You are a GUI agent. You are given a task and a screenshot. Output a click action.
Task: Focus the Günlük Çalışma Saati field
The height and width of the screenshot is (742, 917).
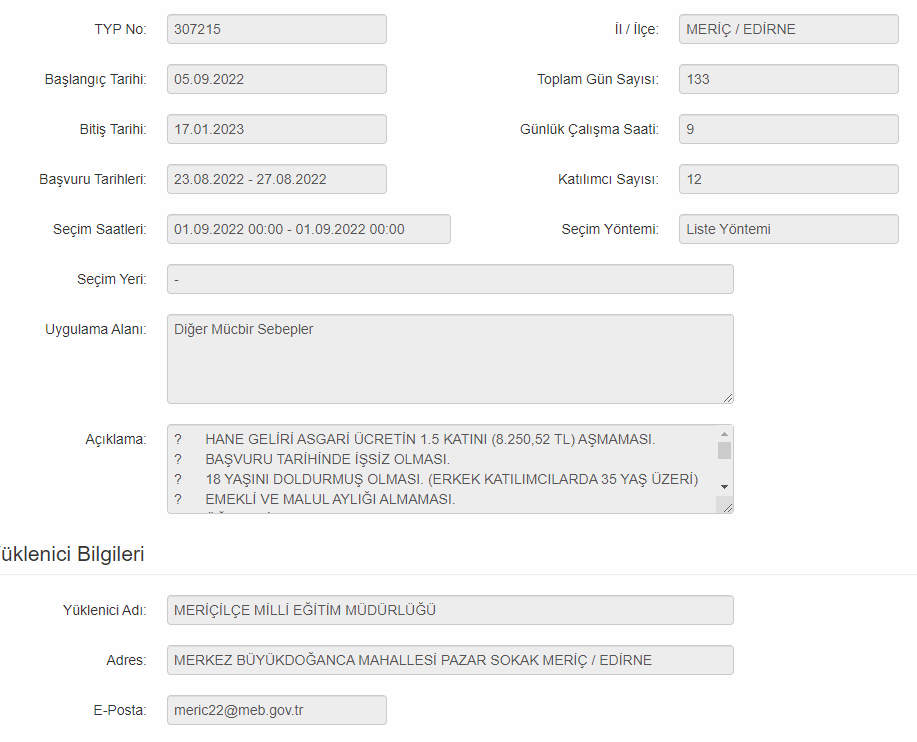pyautogui.click(x=788, y=129)
